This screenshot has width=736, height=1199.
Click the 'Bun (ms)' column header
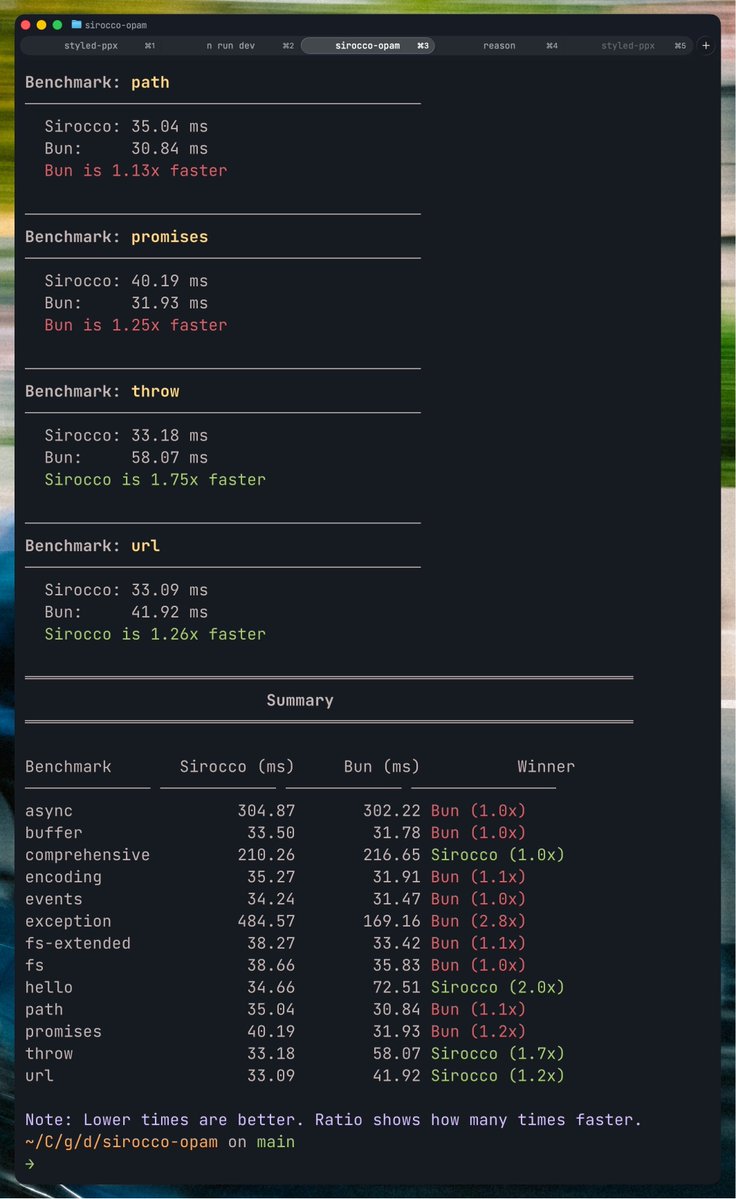coord(381,767)
